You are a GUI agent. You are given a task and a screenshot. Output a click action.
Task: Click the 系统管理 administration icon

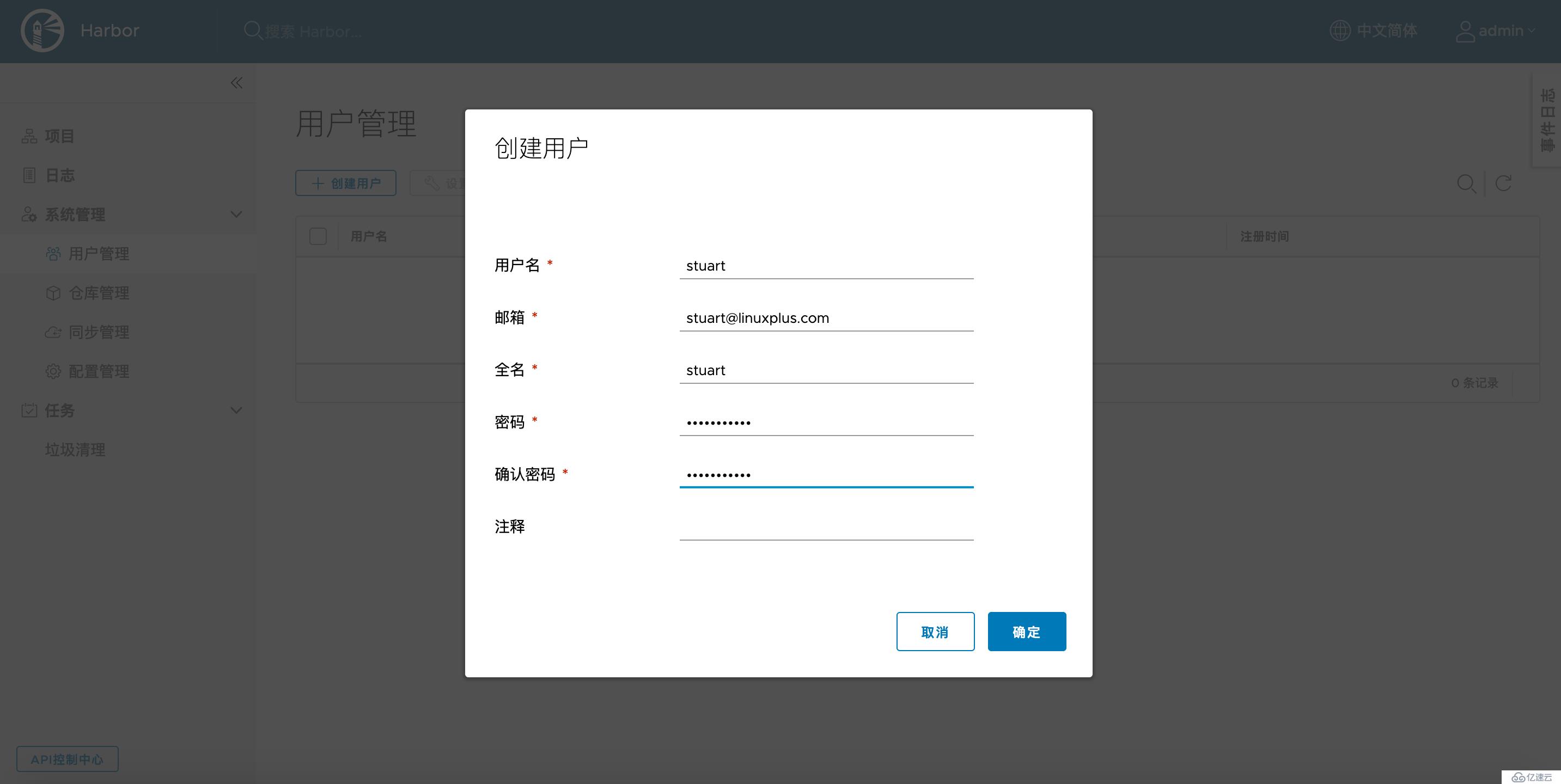[x=29, y=215]
